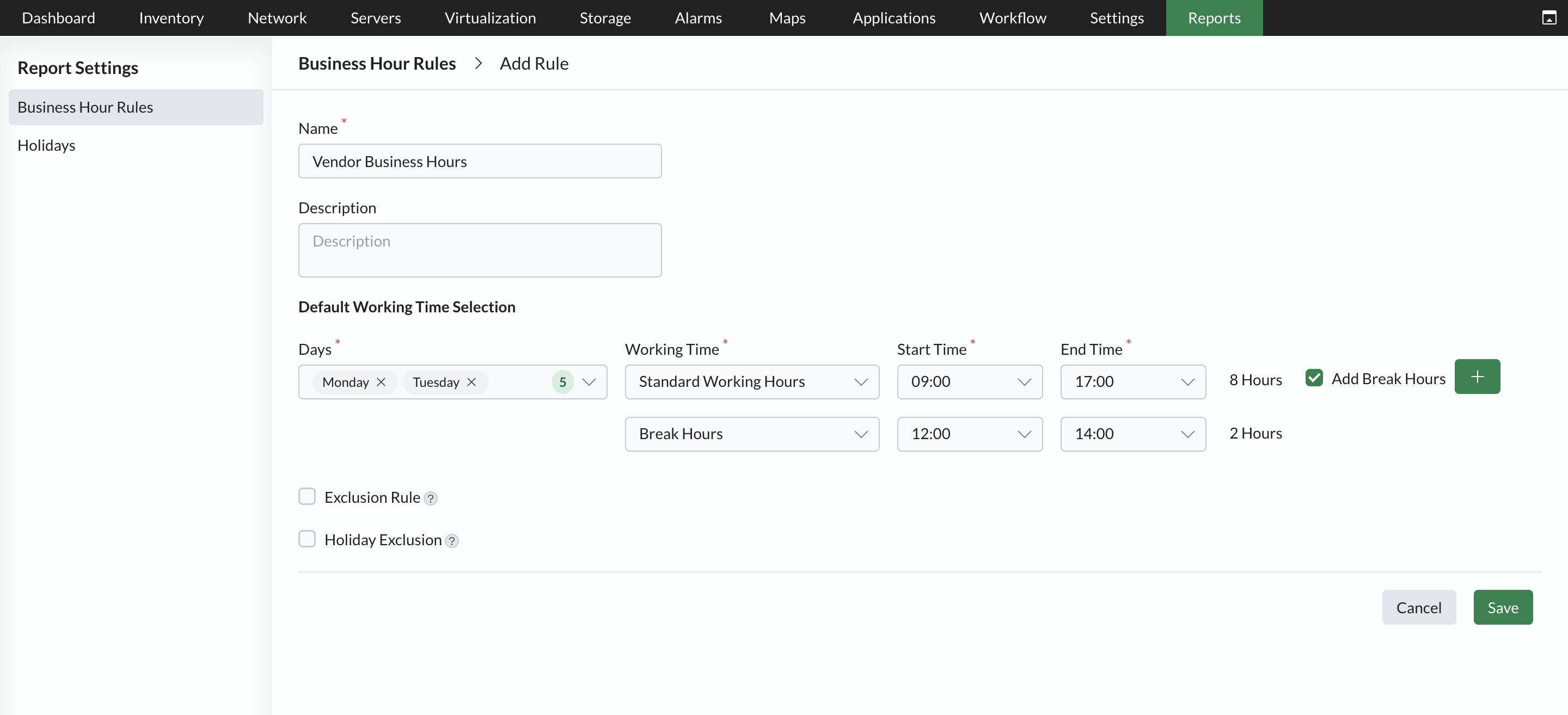This screenshot has height=715, width=1568.
Task: Click the Name input field
Action: coord(480,161)
